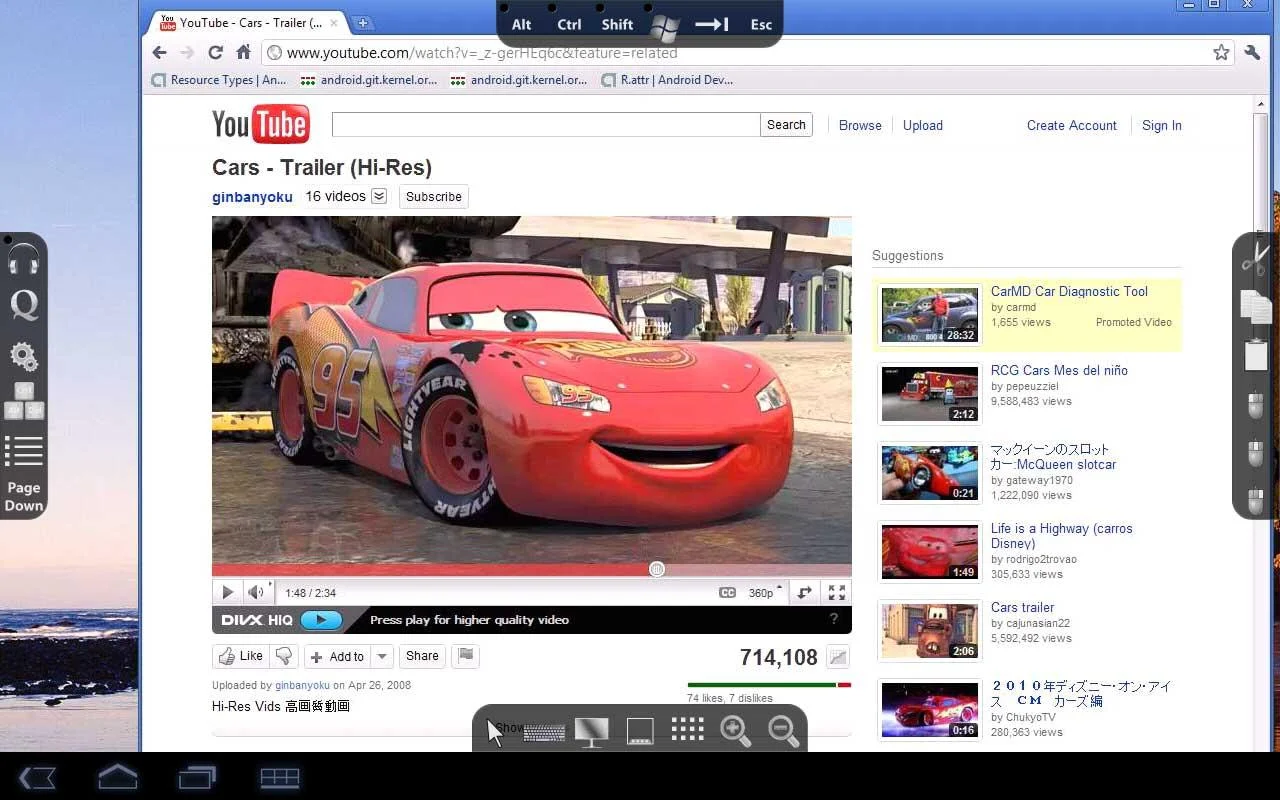1280x800 pixels.
Task: Show the on-screen keyboard from the bottom overlay
Action: pyautogui.click(x=544, y=732)
